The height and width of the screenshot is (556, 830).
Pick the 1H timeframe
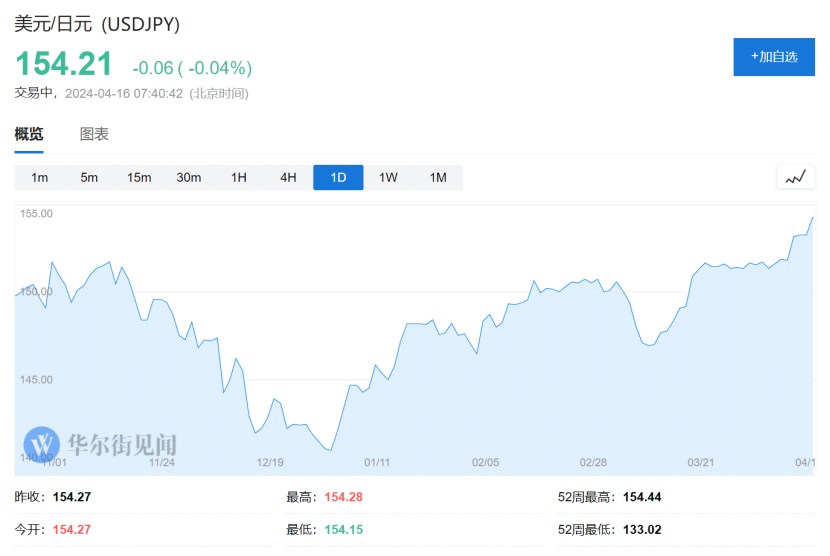[x=239, y=178]
